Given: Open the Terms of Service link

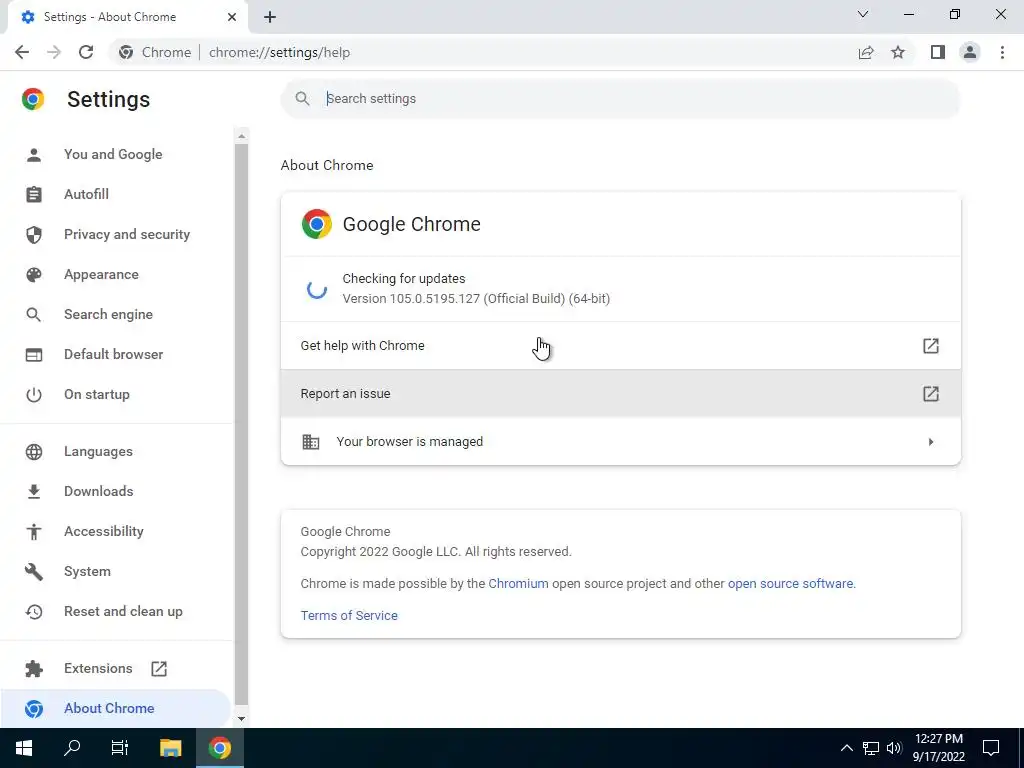Looking at the screenshot, I should (x=349, y=616).
